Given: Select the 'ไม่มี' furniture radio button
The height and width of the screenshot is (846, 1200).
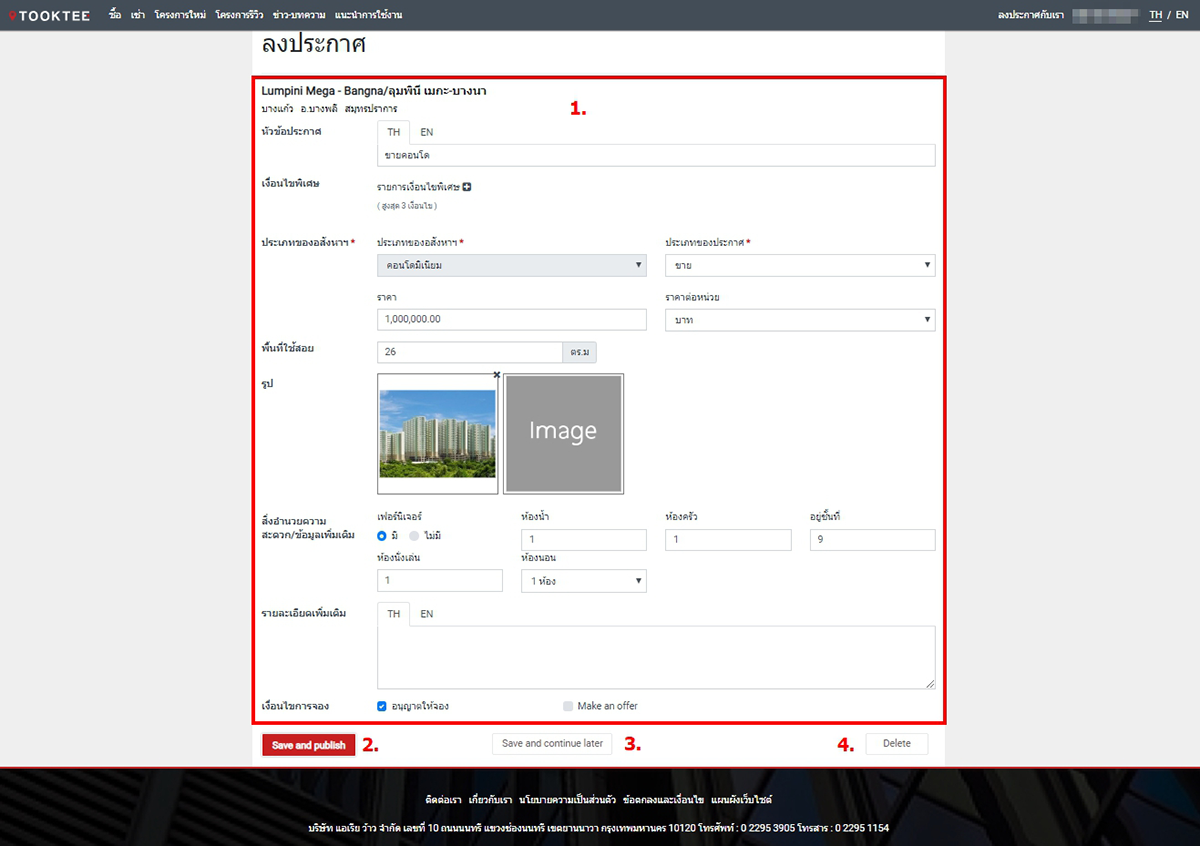Looking at the screenshot, I should pyautogui.click(x=414, y=536).
